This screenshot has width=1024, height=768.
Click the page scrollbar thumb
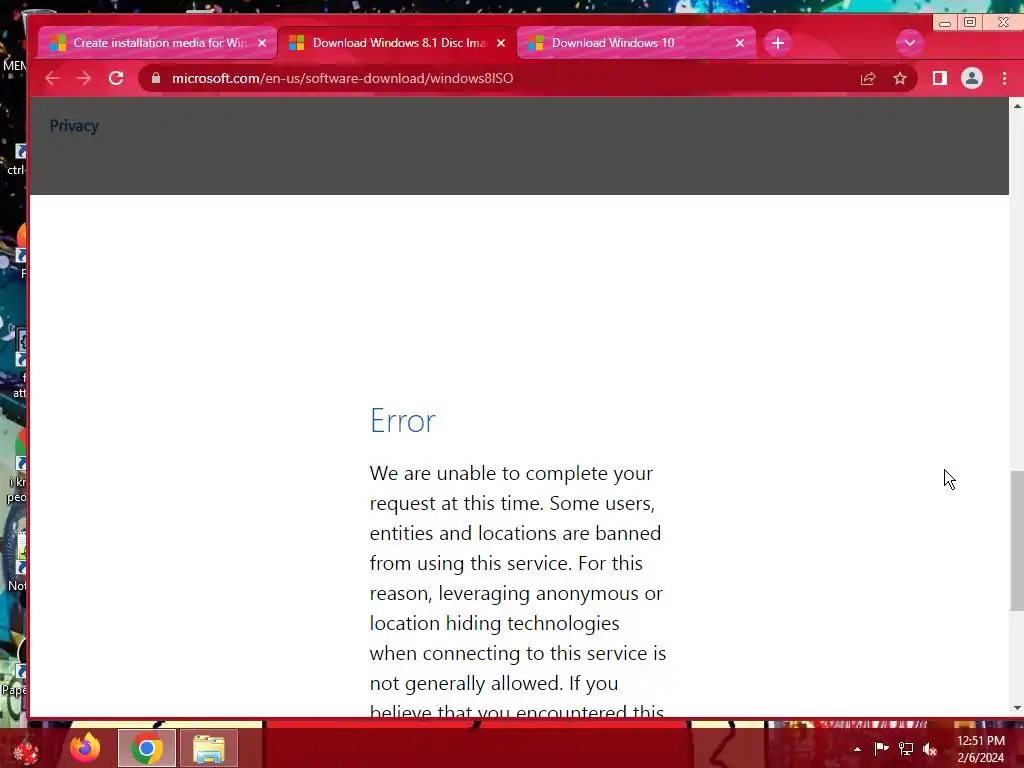coord(1016,541)
